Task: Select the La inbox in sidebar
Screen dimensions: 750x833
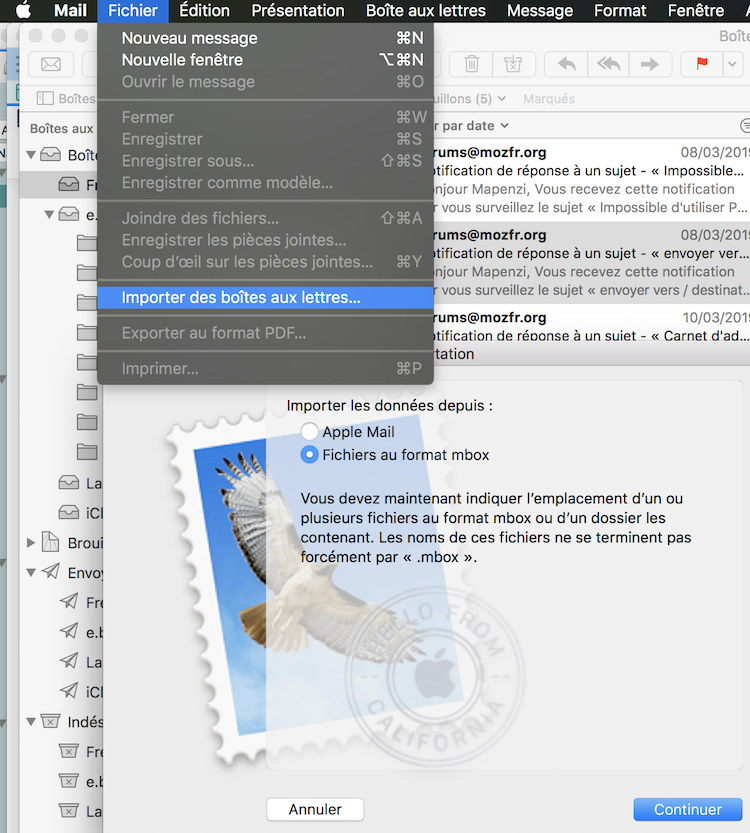Action: 80,483
